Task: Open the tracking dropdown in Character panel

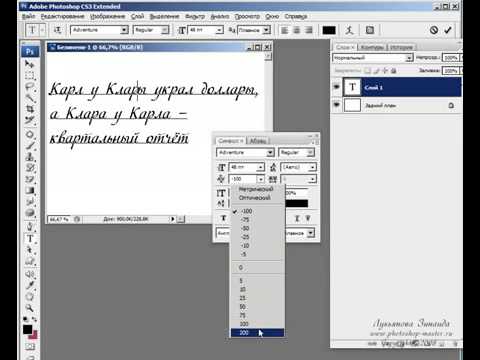Action: coord(312,179)
